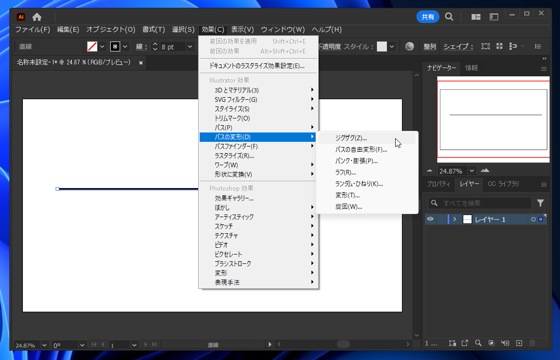Close the 名称未設定-1 document tab

click(x=141, y=62)
